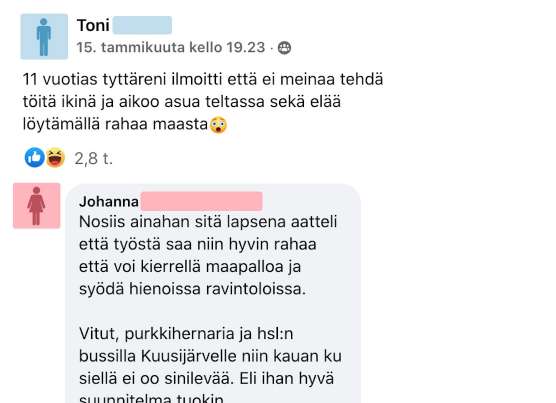Click the comment line syödä hienoissa ravintoloissa

pos(192,289)
